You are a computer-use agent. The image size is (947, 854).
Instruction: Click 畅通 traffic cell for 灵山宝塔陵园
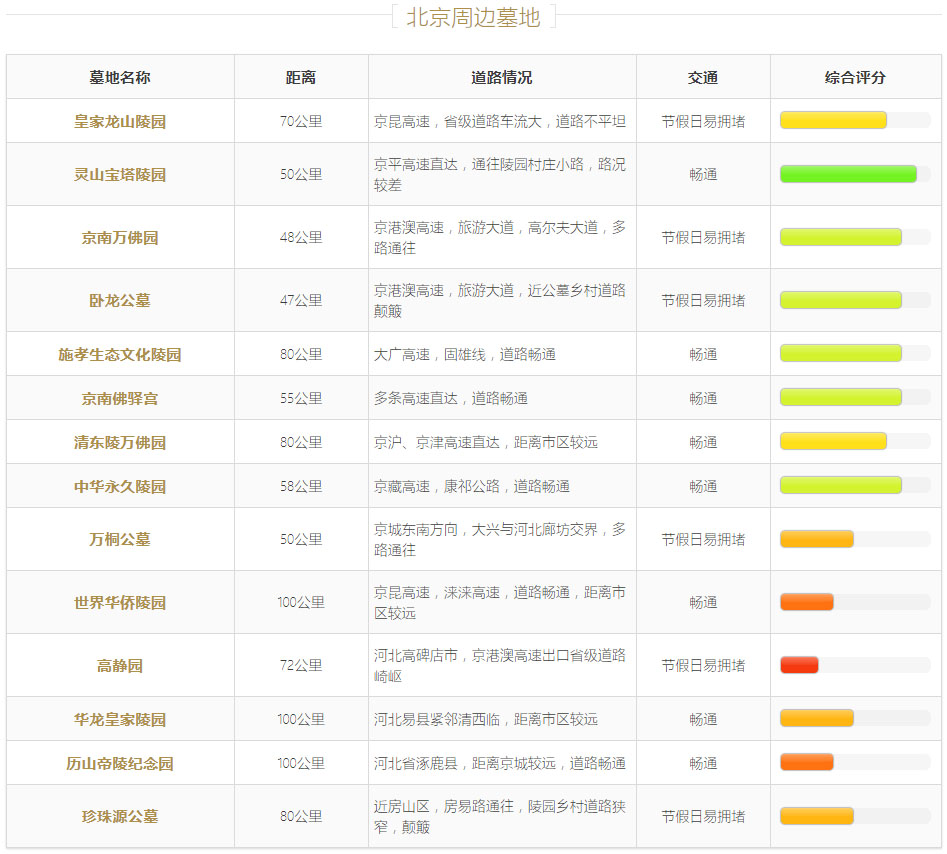click(x=703, y=175)
